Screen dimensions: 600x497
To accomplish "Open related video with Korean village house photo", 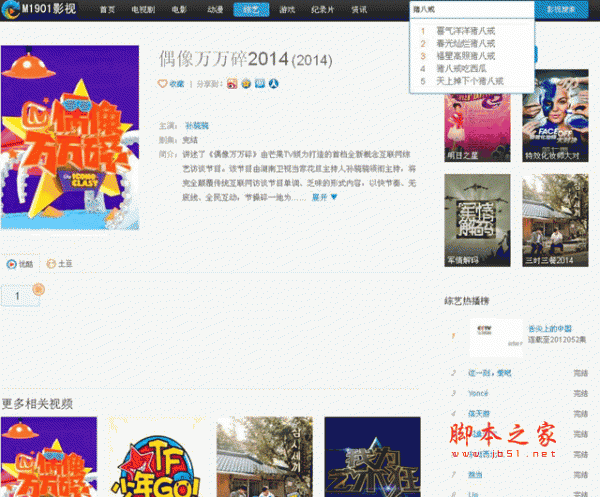I will click(264, 457).
